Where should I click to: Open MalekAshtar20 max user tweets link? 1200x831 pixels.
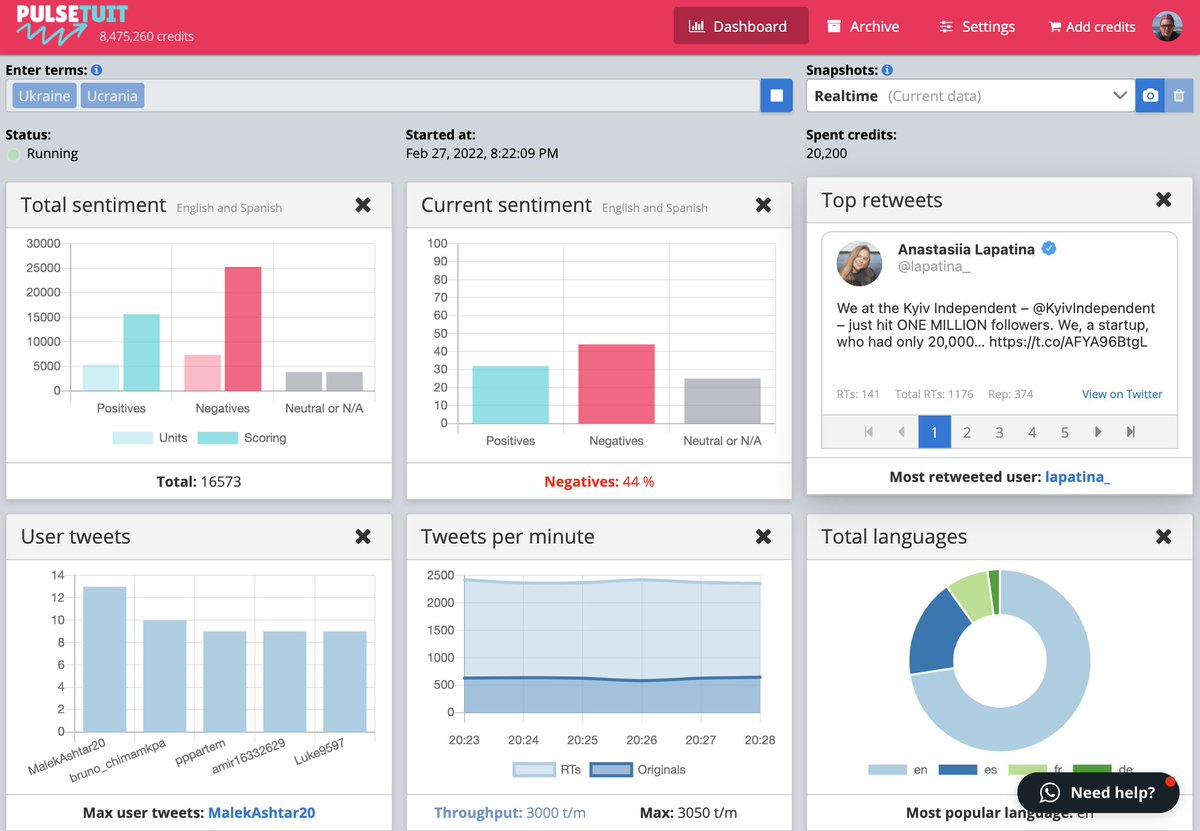tap(261, 813)
